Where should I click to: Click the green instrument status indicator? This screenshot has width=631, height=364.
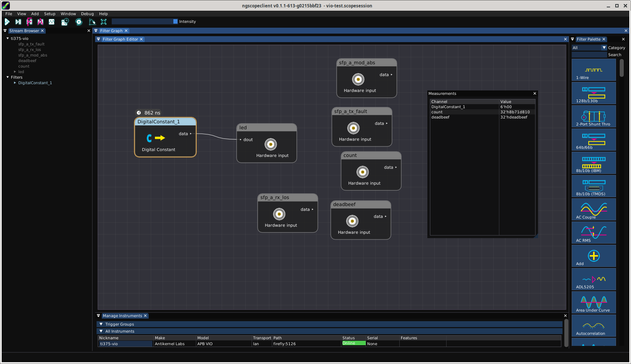[x=354, y=343]
